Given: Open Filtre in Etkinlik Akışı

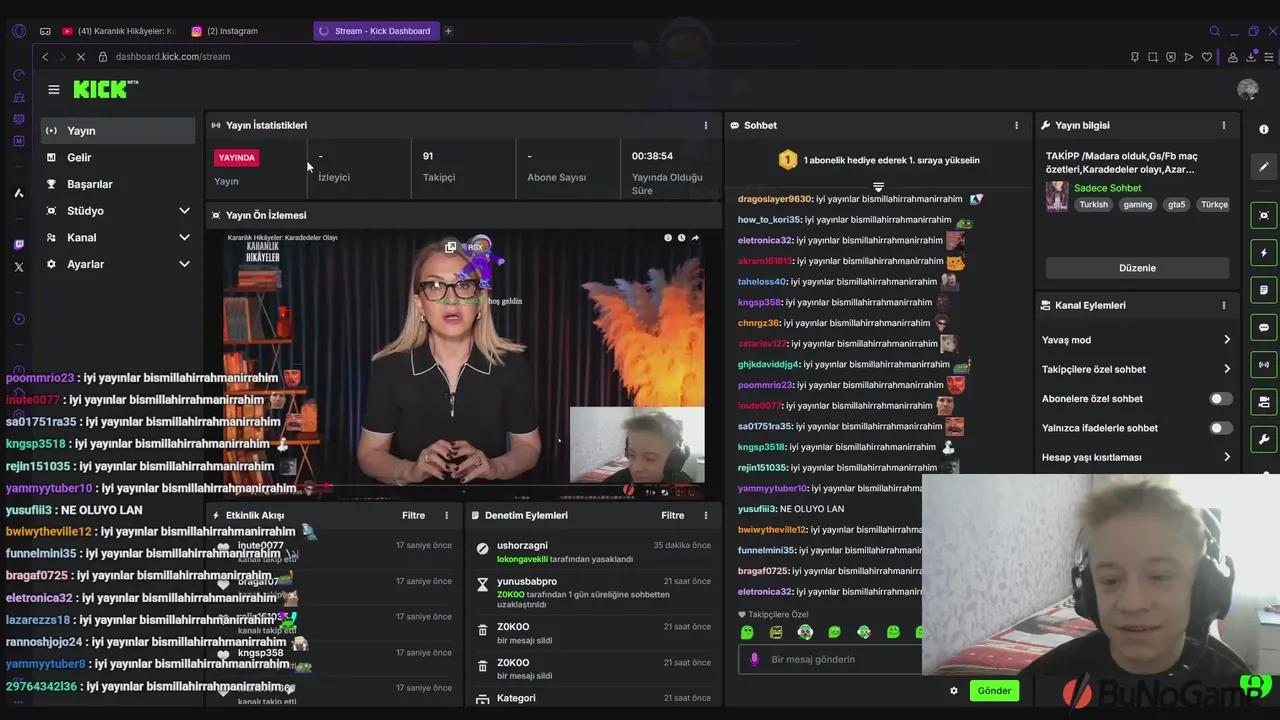Looking at the screenshot, I should (x=414, y=515).
